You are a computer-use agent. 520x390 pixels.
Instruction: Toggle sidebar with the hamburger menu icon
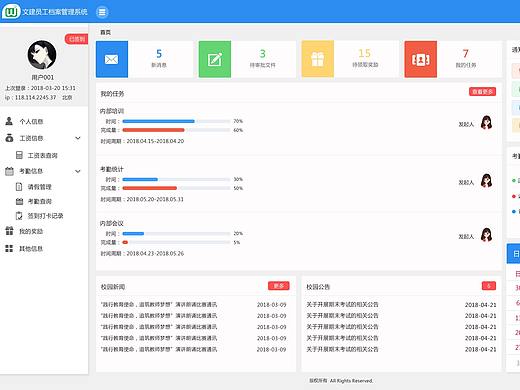coord(102,12)
